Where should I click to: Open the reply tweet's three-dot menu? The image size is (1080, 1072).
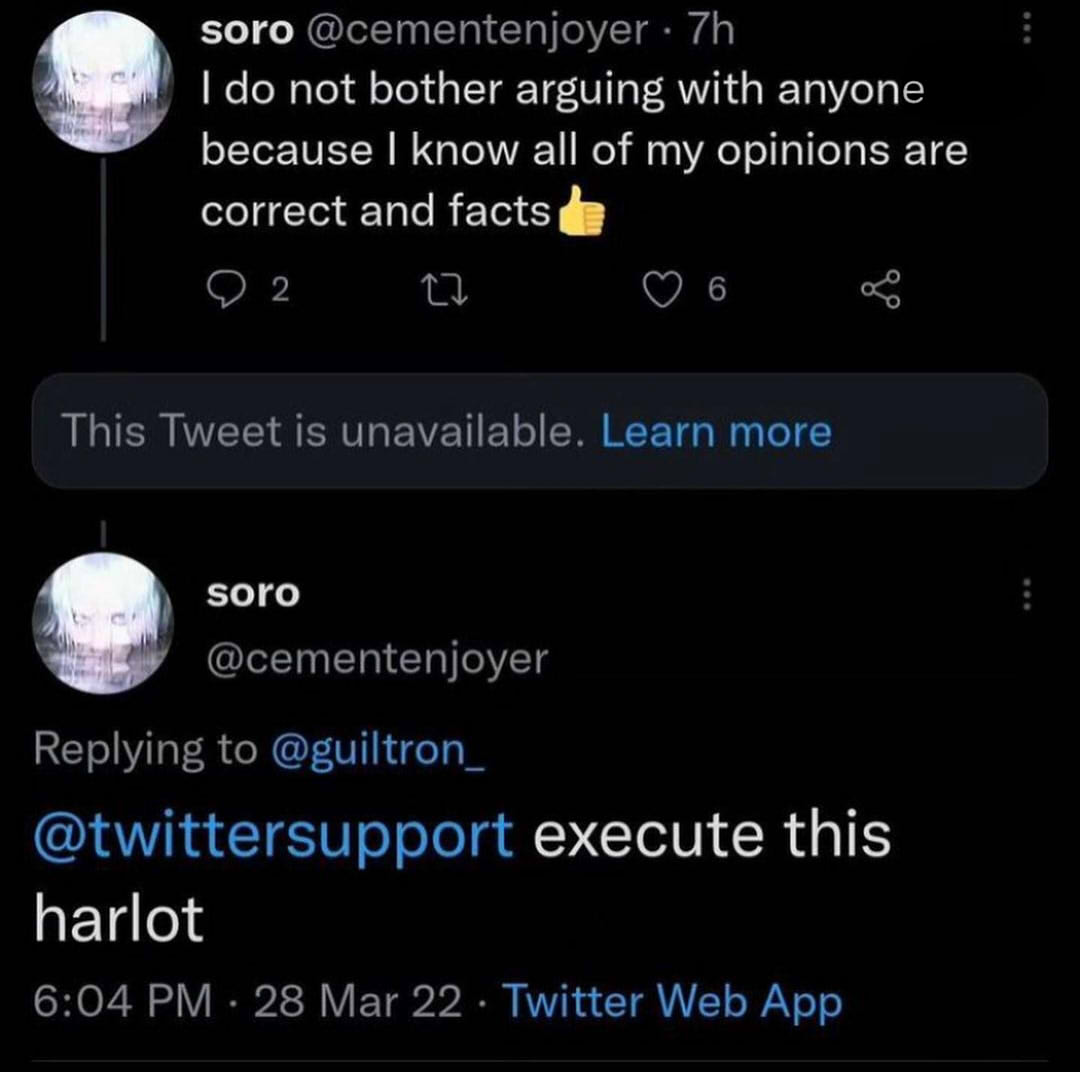click(x=1024, y=597)
